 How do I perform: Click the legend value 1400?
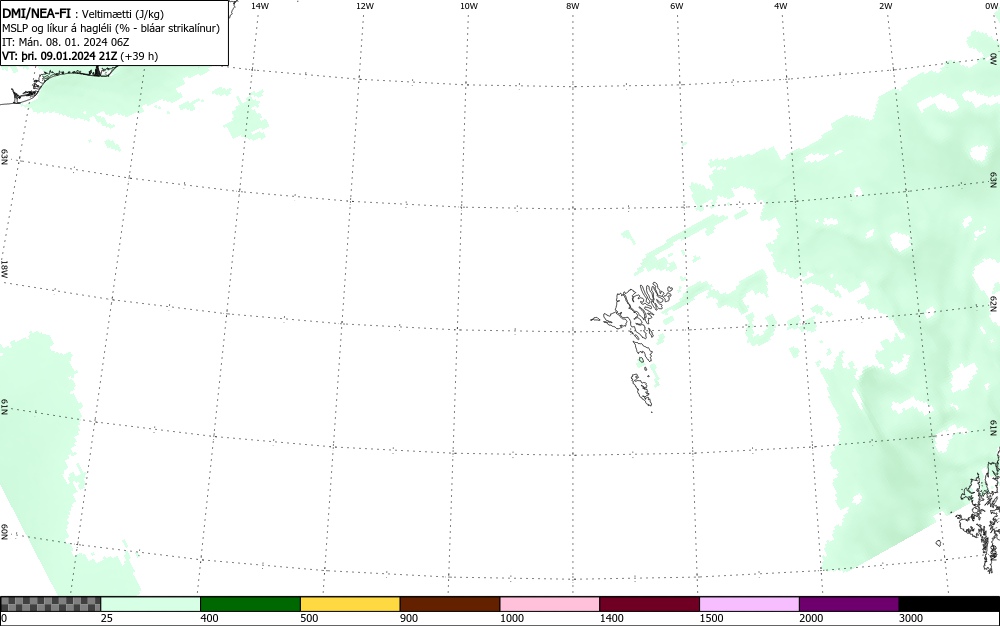(612, 618)
